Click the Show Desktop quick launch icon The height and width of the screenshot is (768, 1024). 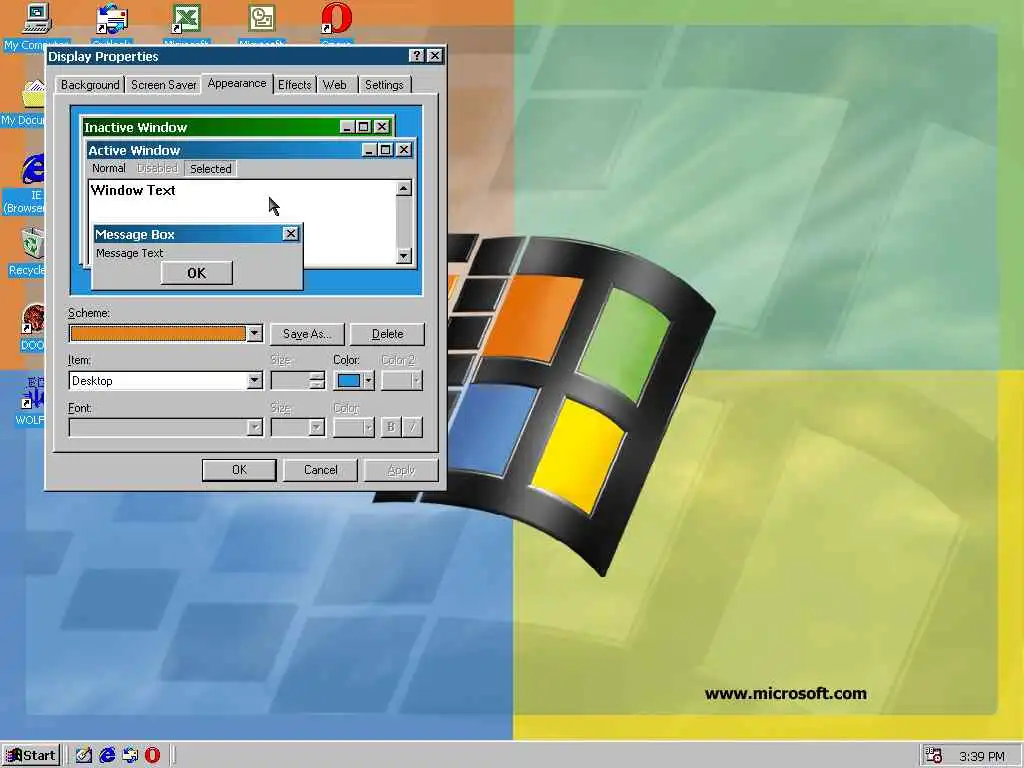[x=84, y=755]
